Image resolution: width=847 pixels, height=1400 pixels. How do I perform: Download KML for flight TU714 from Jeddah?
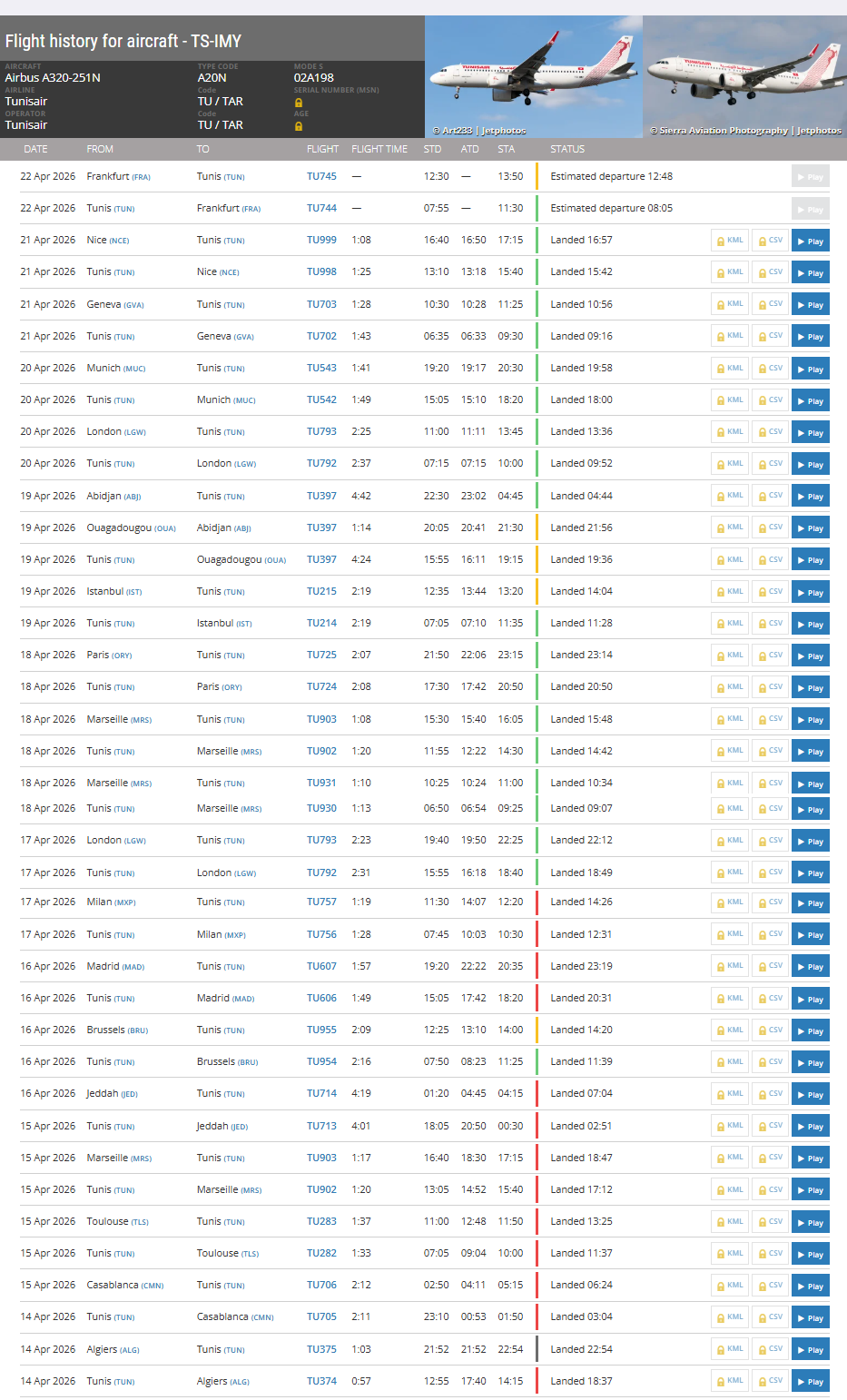click(x=730, y=1094)
